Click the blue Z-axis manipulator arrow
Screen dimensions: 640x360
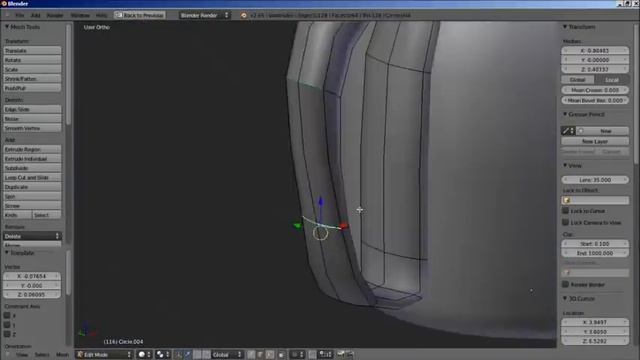[x=320, y=202]
